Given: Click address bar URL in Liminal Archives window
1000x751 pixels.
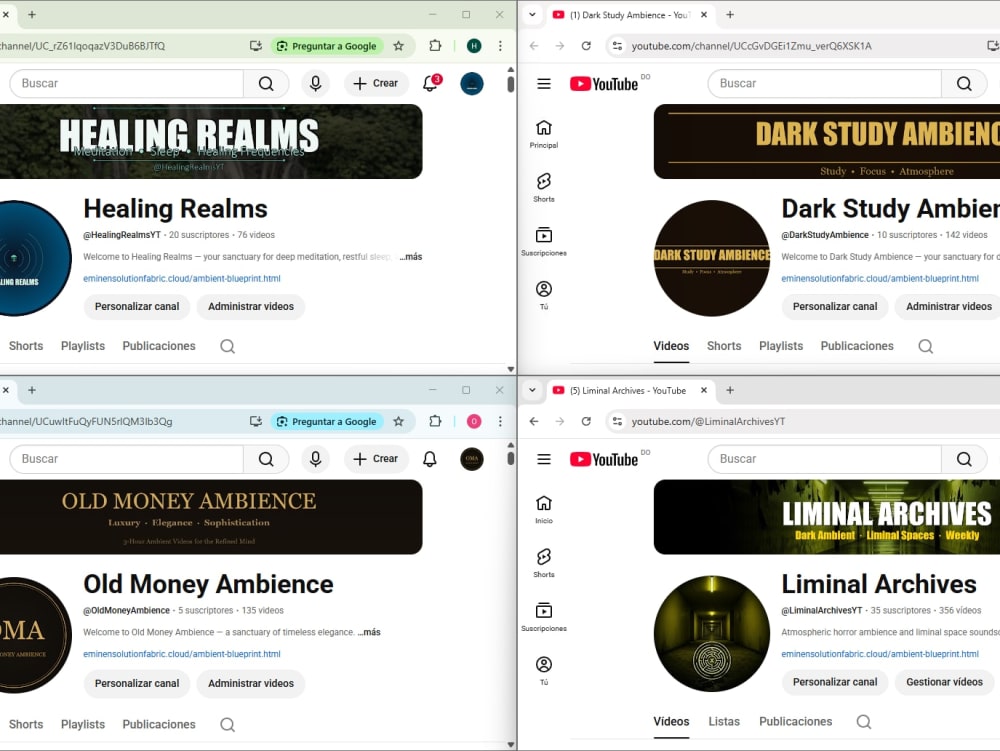Looking at the screenshot, I should pos(708,421).
